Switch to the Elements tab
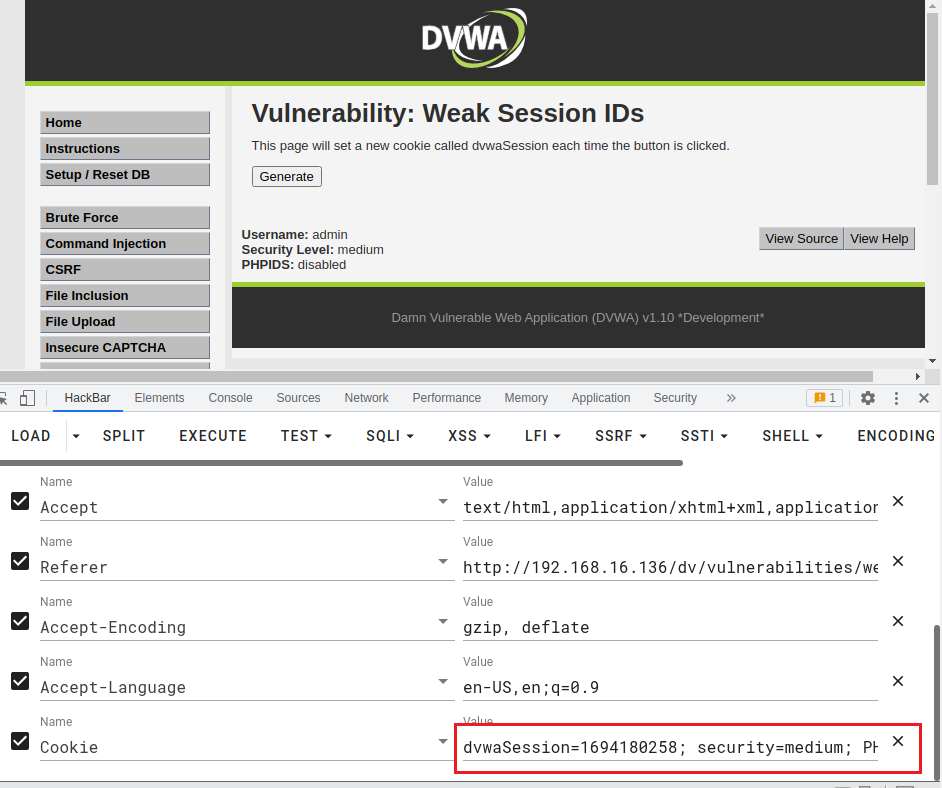 point(159,398)
